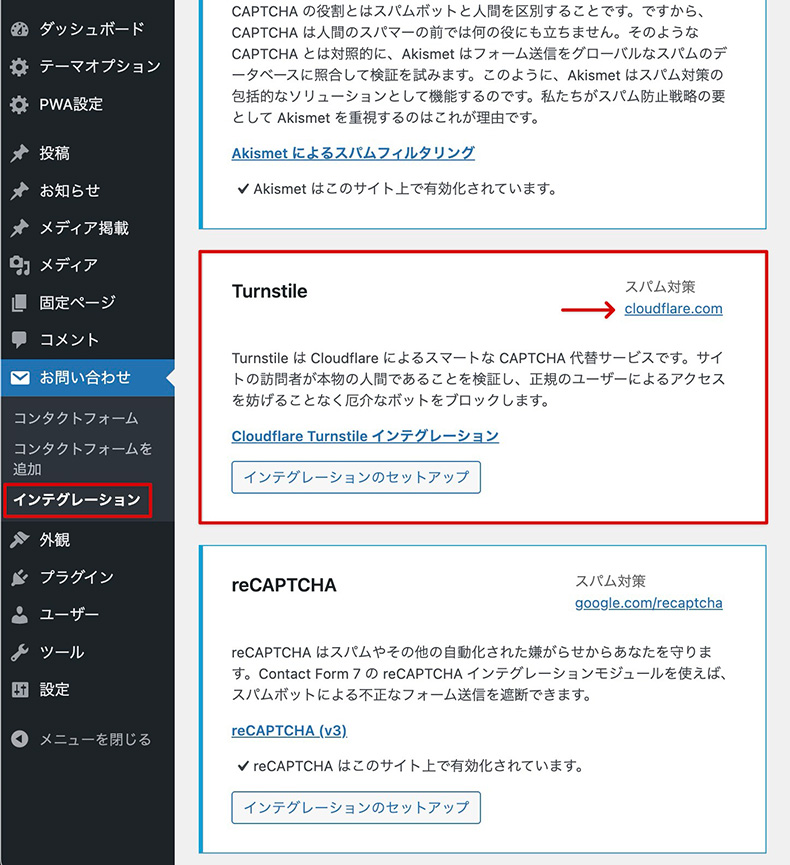The width and height of the screenshot is (790, 865).
Task: Open the コンタクトフォーム submenu item
Action: click(76, 418)
